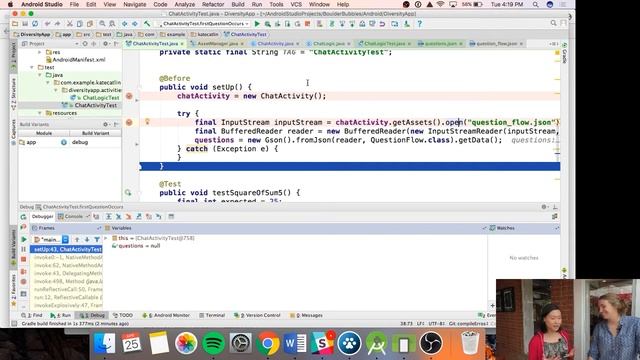Open Search Everywhere magnifier at toolbar right

553,24
